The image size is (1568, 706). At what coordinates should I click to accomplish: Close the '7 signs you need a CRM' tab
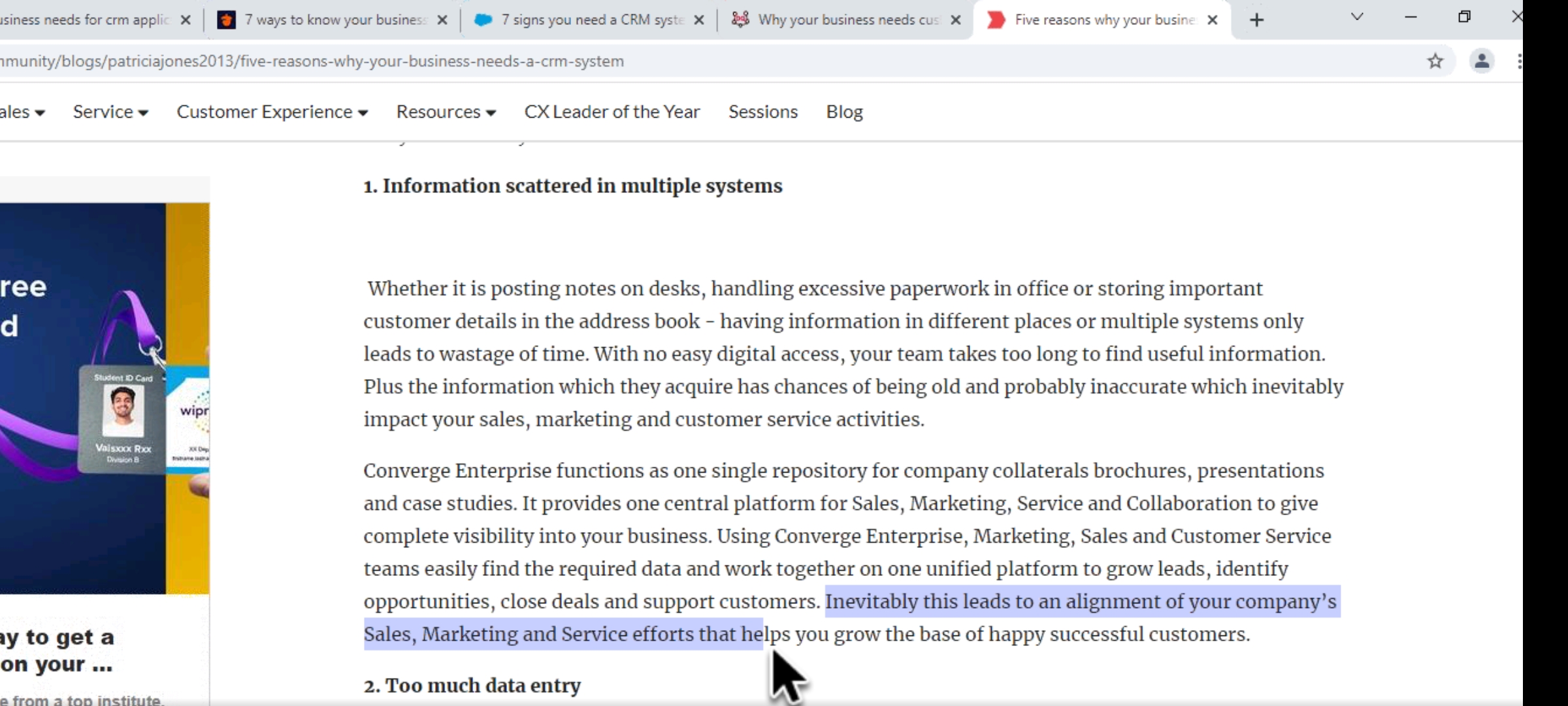[699, 20]
